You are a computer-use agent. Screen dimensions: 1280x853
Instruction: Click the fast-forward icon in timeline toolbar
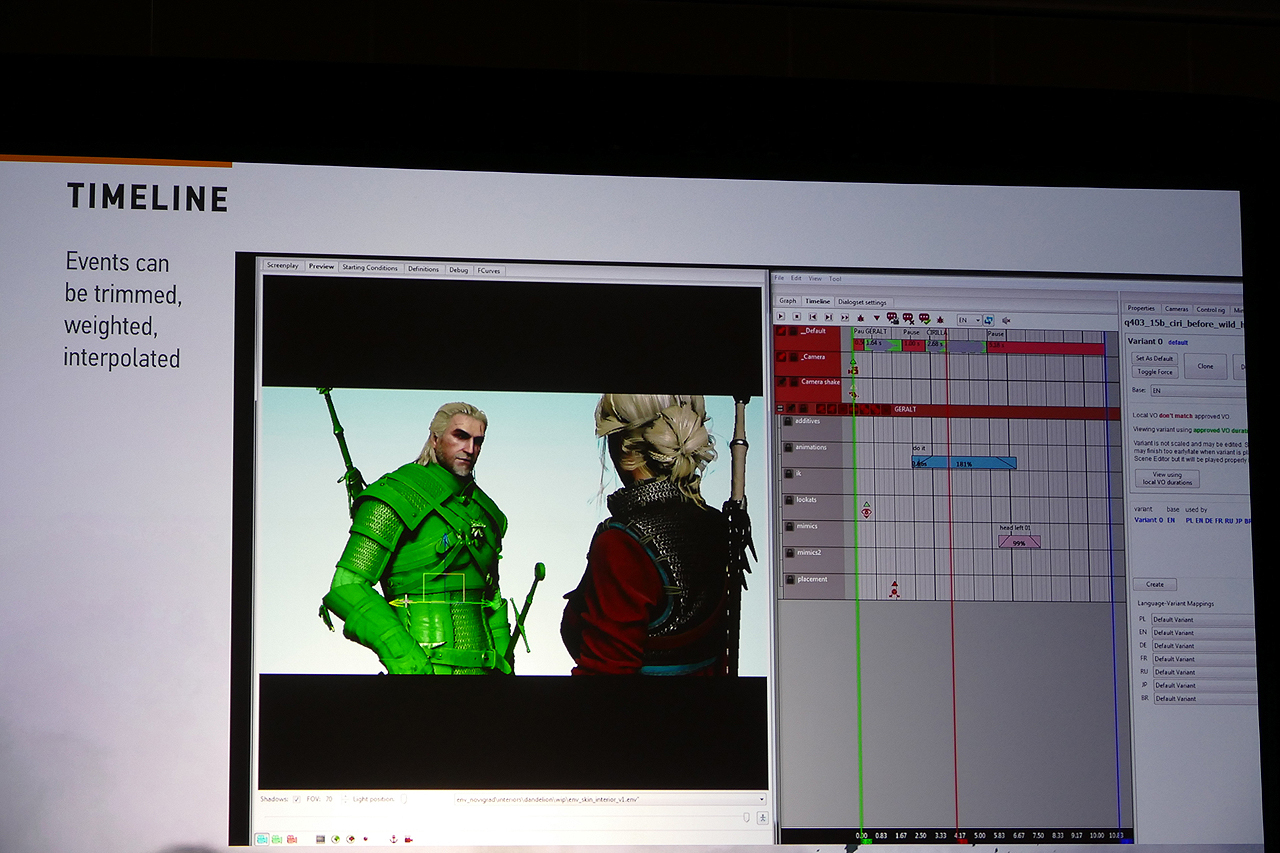[845, 316]
